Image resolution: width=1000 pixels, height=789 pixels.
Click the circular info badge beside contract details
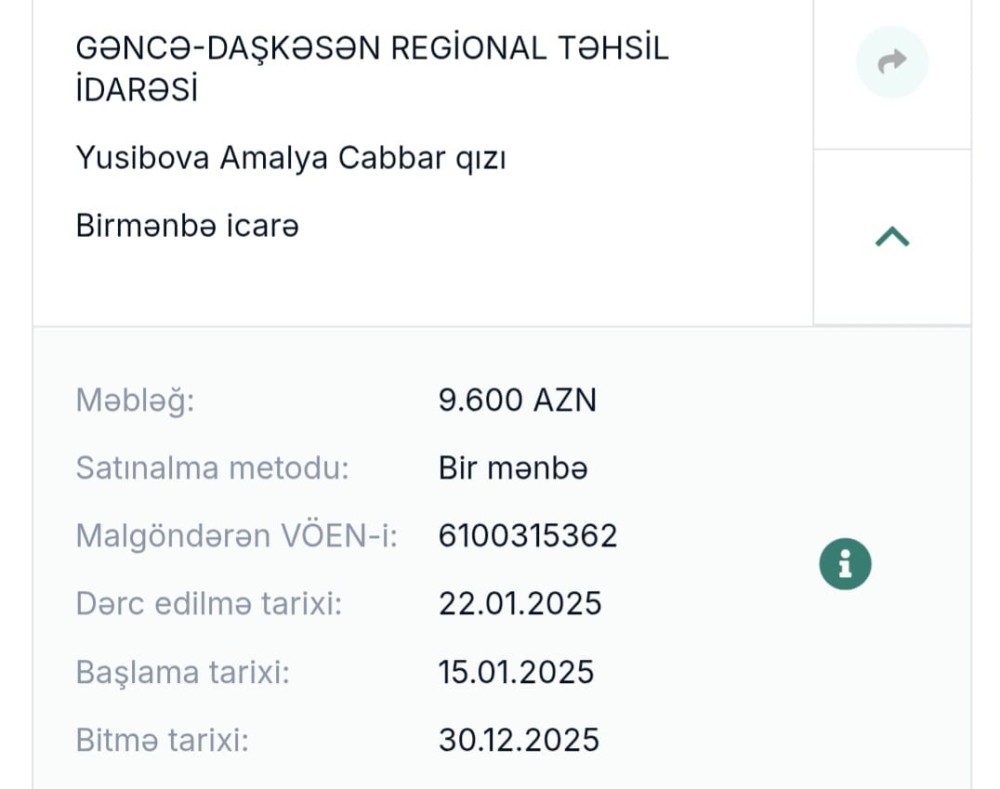[845, 563]
